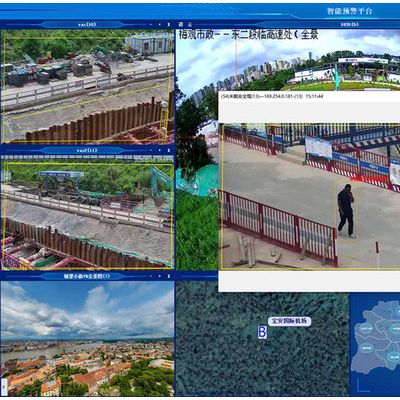Image resolution: width=400 pixels, height=400 pixels.
Task: Click the B marker on the satellite map
Action: pyautogui.click(x=262, y=332)
